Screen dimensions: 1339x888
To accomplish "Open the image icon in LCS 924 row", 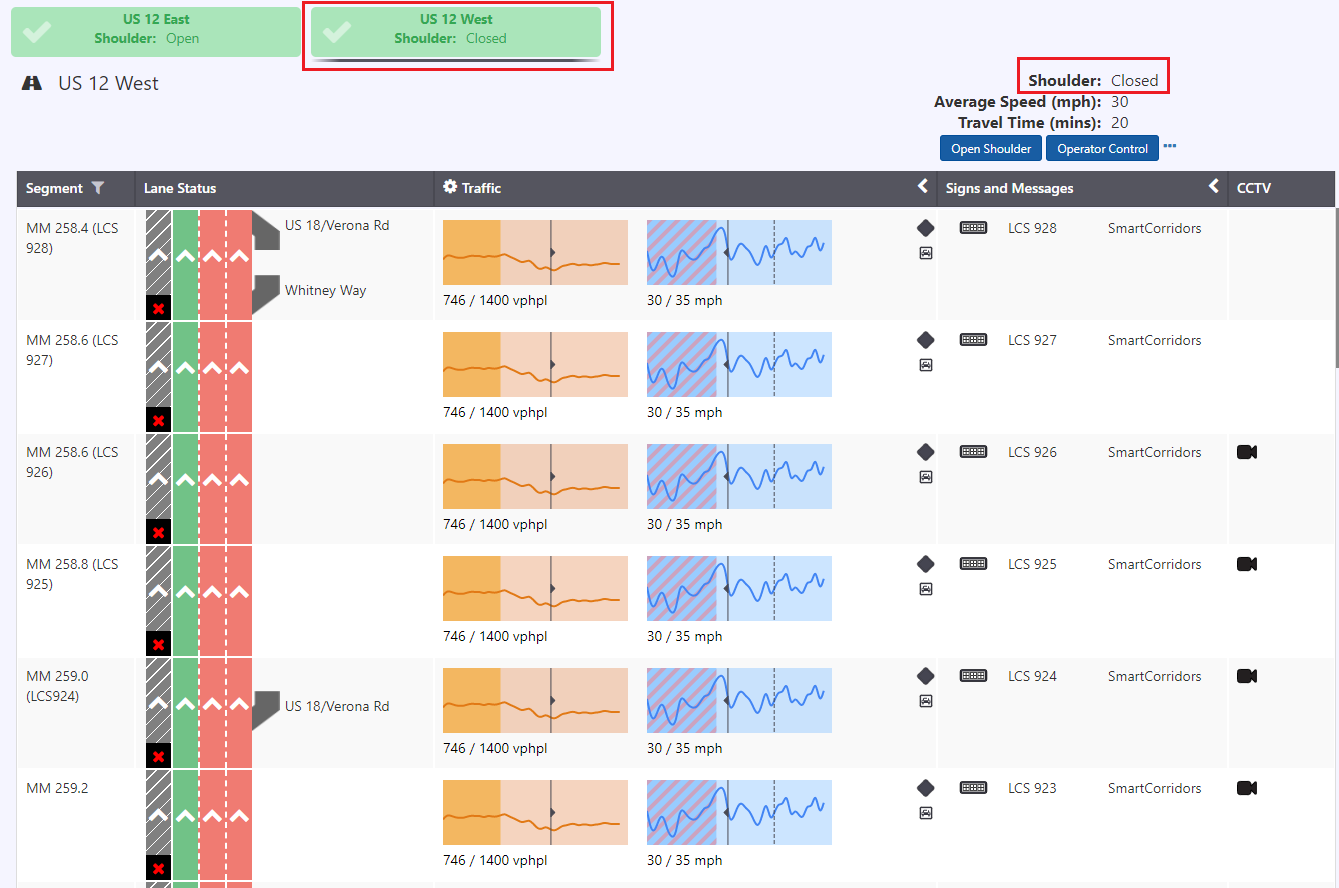I will [x=925, y=701].
